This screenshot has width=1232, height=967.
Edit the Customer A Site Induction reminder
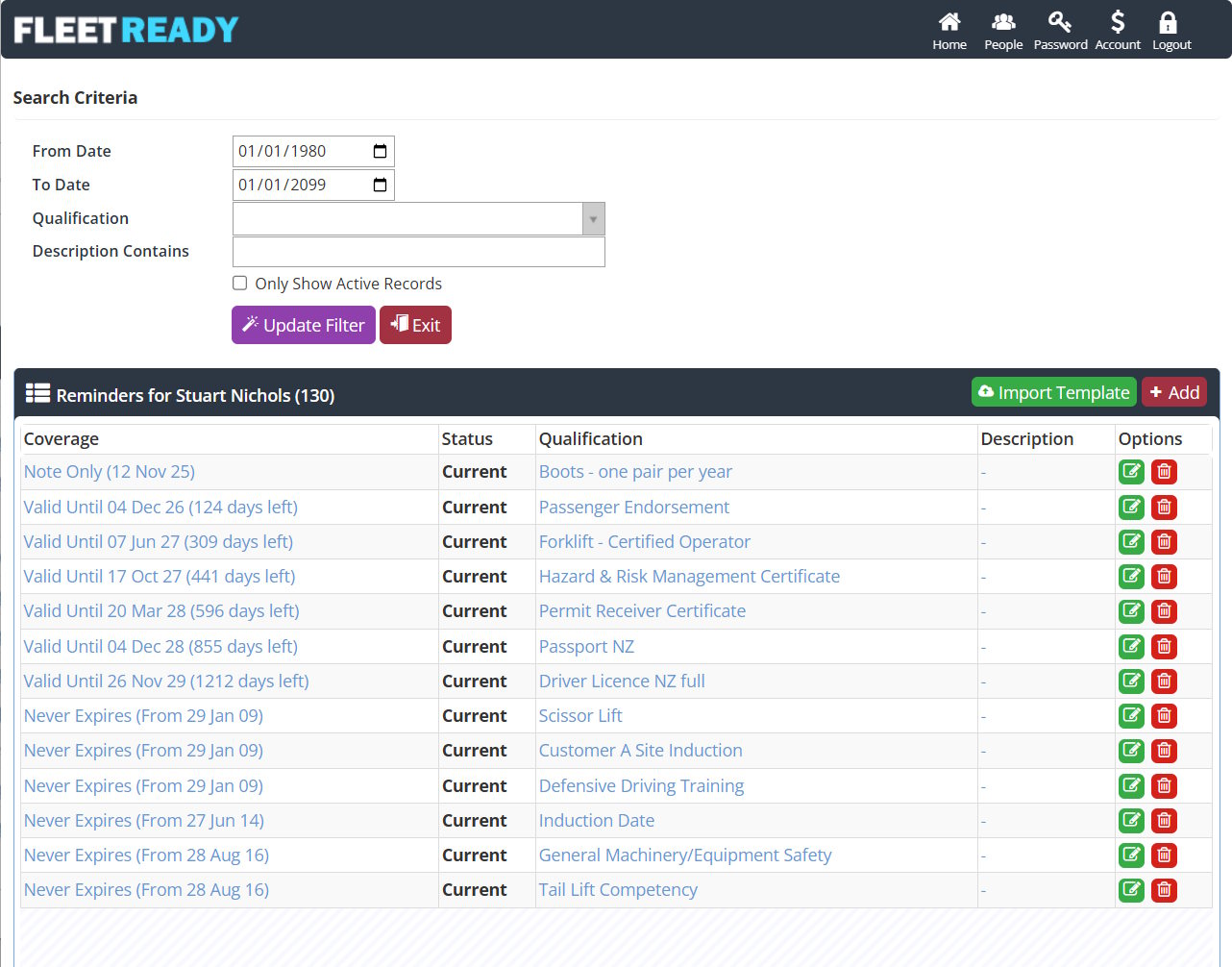pos(1132,751)
